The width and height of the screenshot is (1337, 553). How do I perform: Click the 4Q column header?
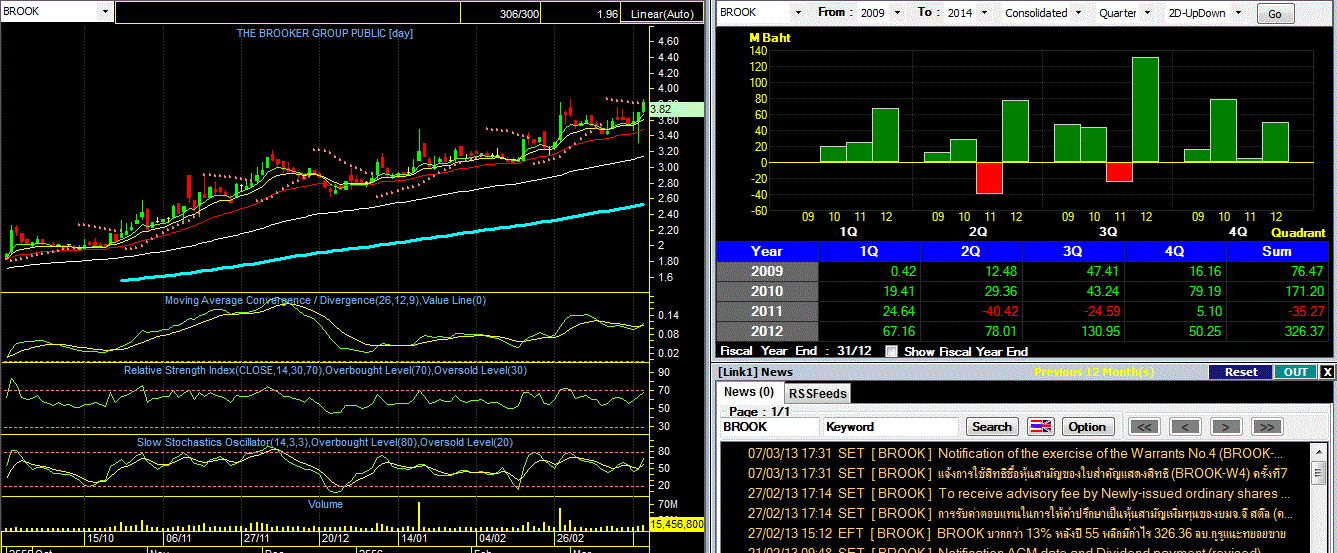pyautogui.click(x=1175, y=251)
